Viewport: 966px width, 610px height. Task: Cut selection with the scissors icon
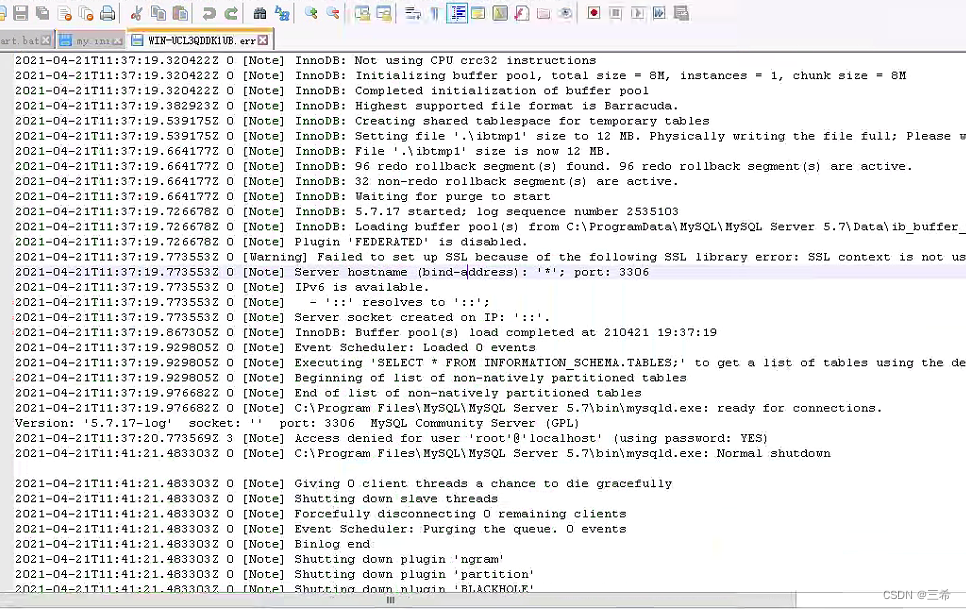click(136, 13)
